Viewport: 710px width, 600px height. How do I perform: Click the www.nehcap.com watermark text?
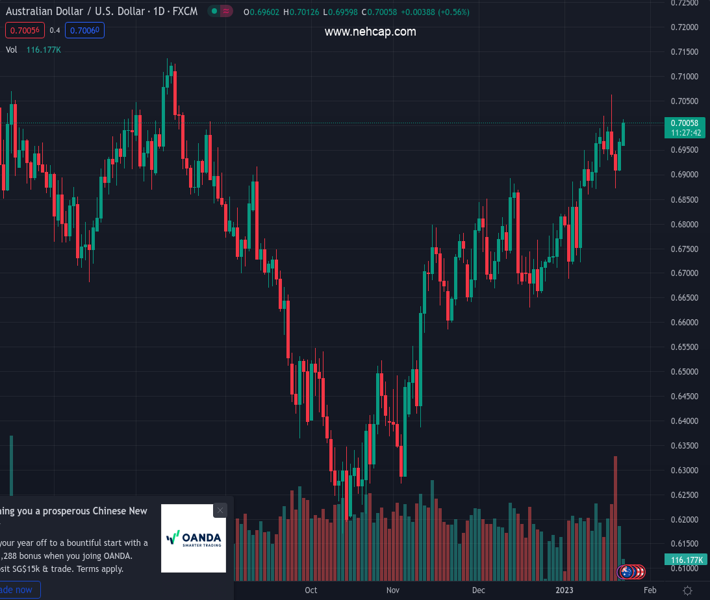point(370,32)
